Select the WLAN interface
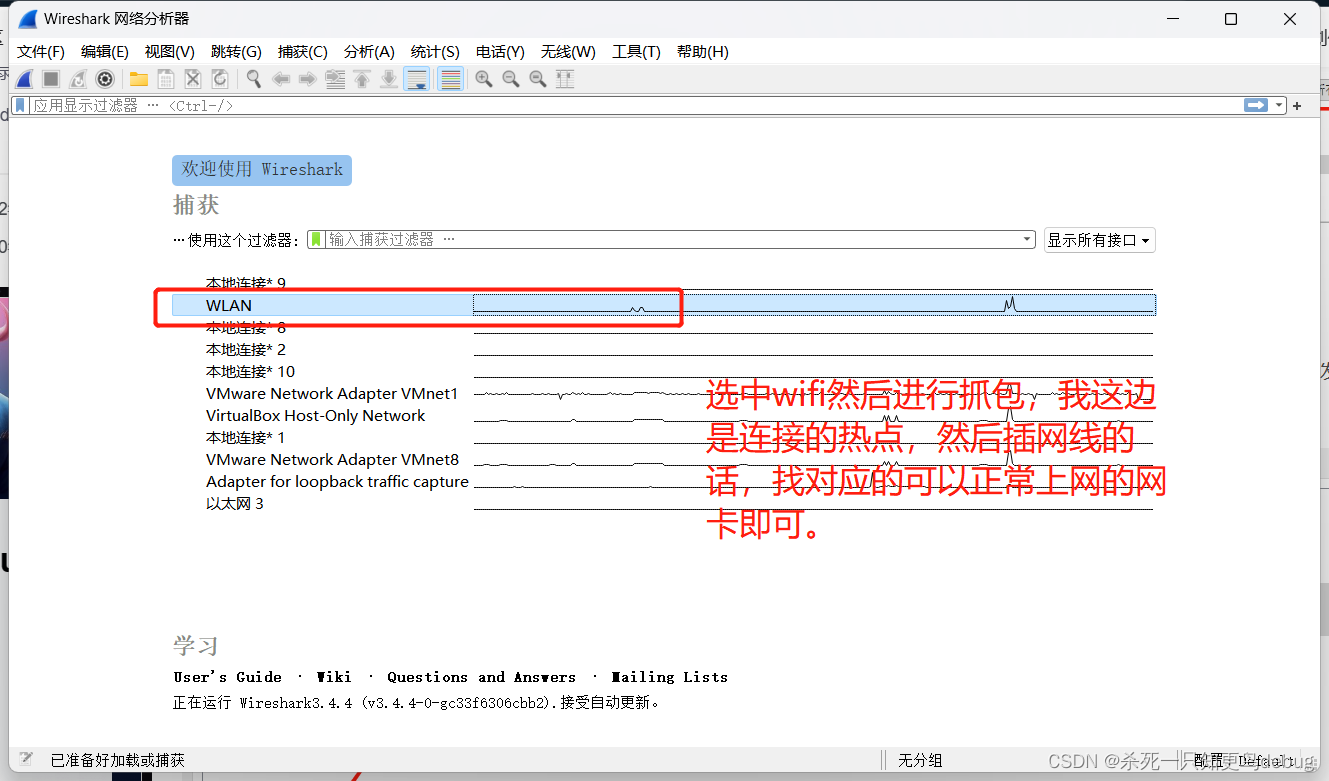1329x781 pixels. click(664, 305)
